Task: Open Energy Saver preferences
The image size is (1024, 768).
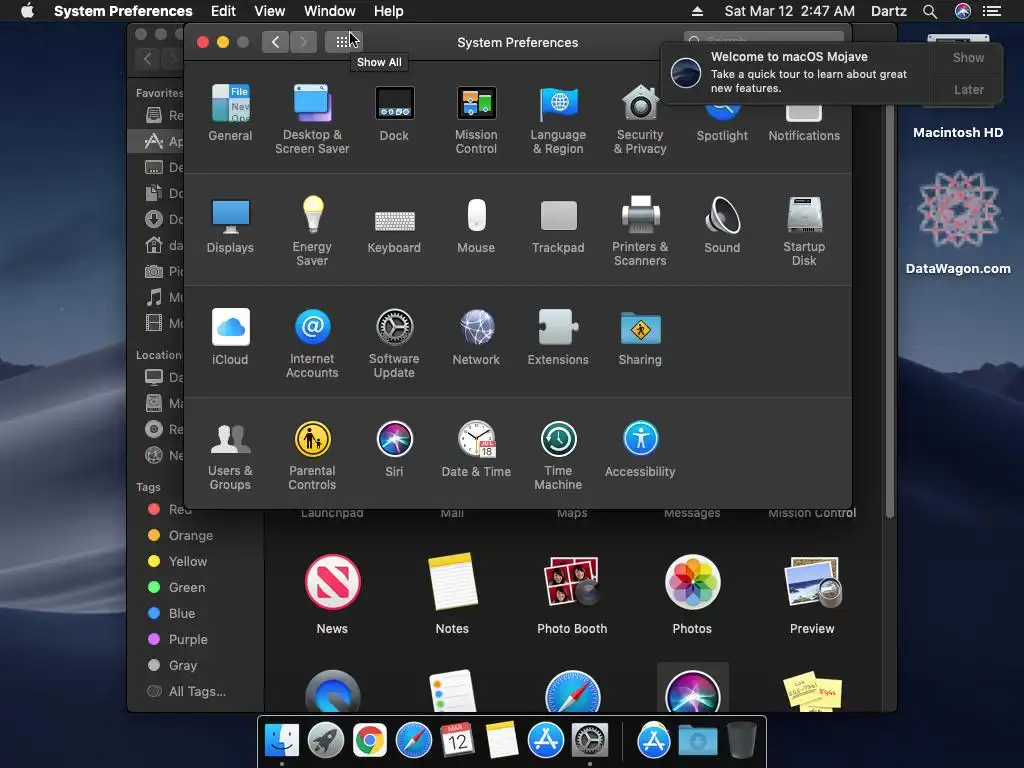Action: pos(312,231)
